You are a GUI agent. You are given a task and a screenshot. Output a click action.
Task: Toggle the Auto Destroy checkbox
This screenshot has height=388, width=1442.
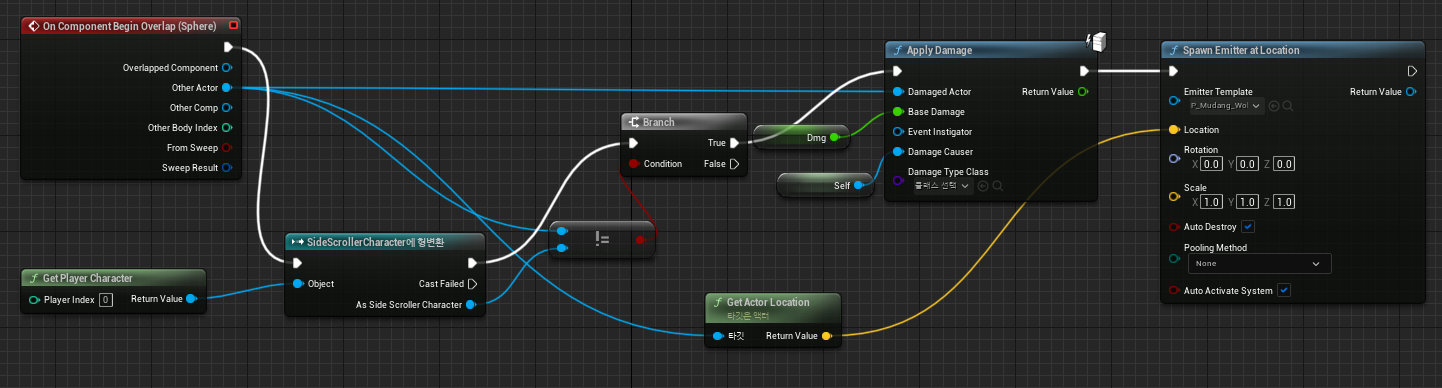[x=1248, y=227]
